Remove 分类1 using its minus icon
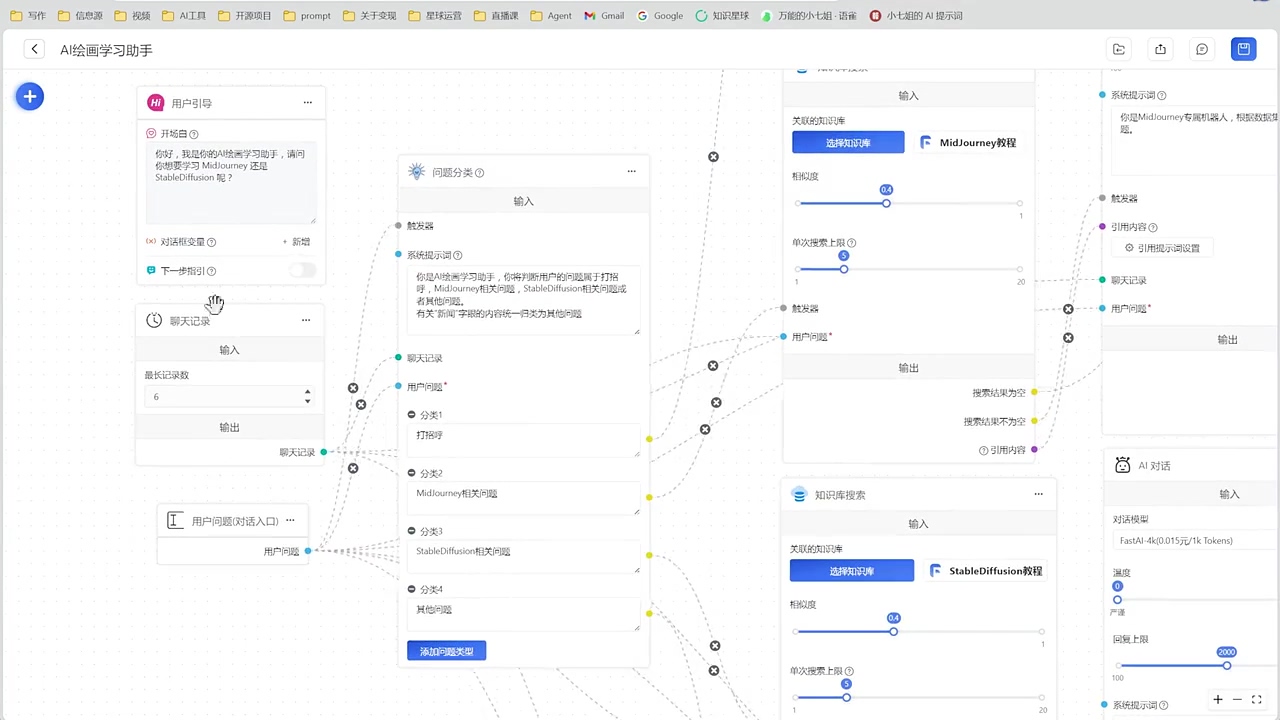Image resolution: width=1280 pixels, height=720 pixels. click(411, 415)
